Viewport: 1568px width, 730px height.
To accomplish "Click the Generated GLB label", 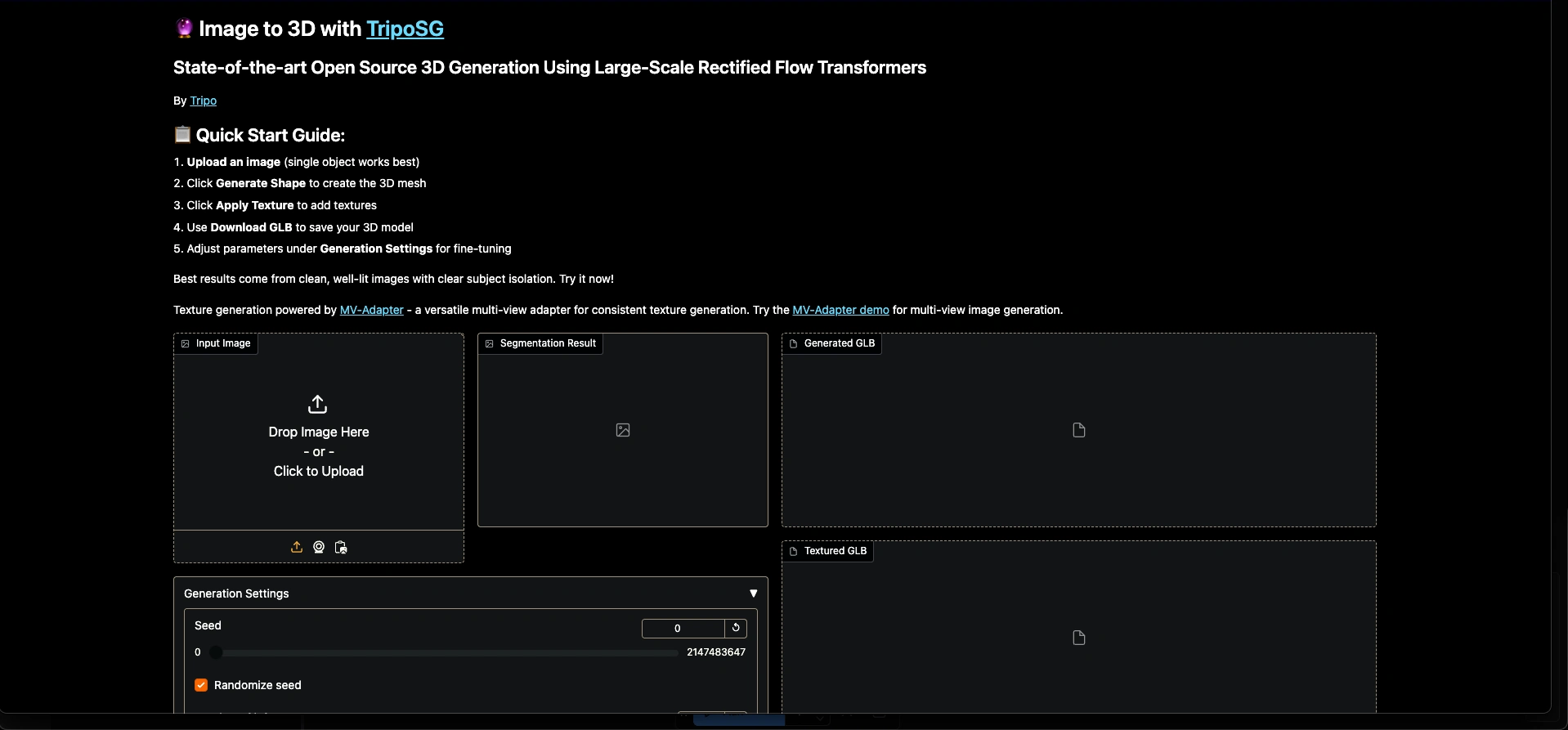I will pos(831,343).
